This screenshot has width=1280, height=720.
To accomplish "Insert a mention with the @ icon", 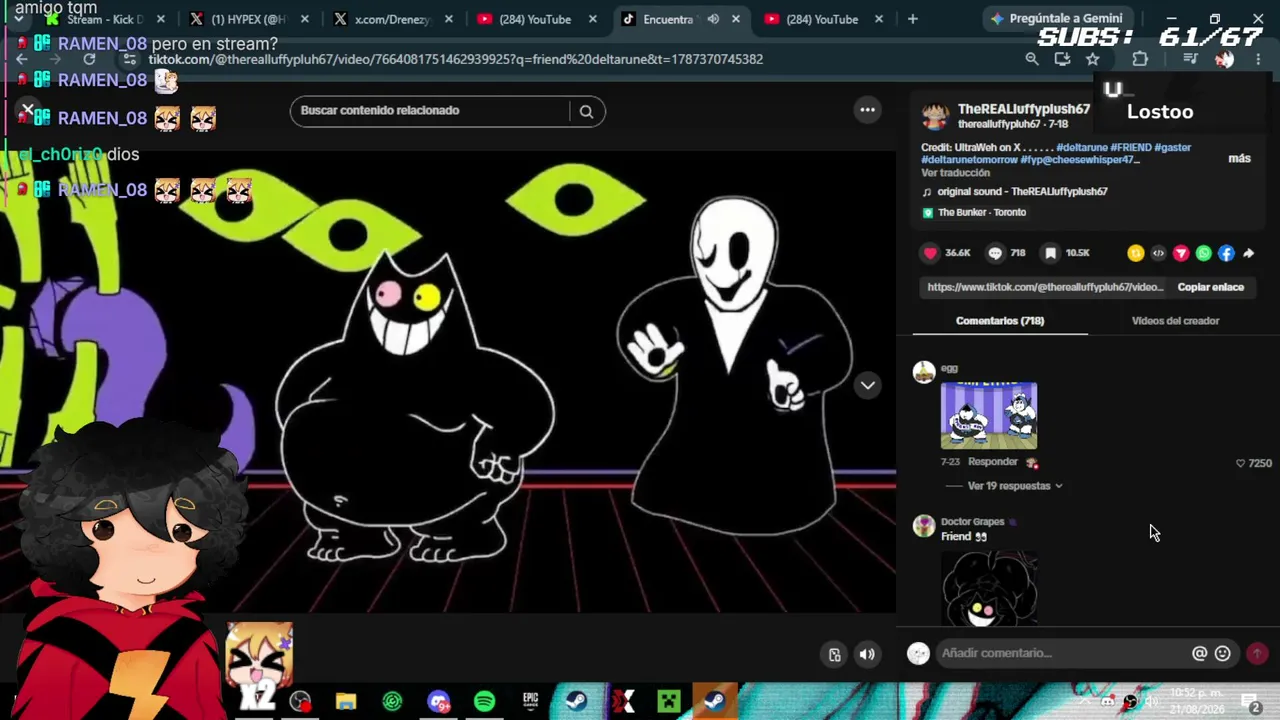I will pos(1200,653).
